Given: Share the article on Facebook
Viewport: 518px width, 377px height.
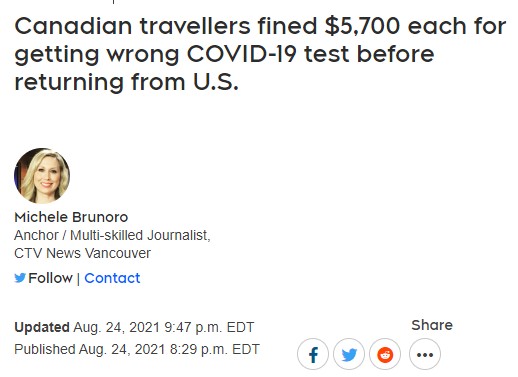Looking at the screenshot, I should 313,354.
